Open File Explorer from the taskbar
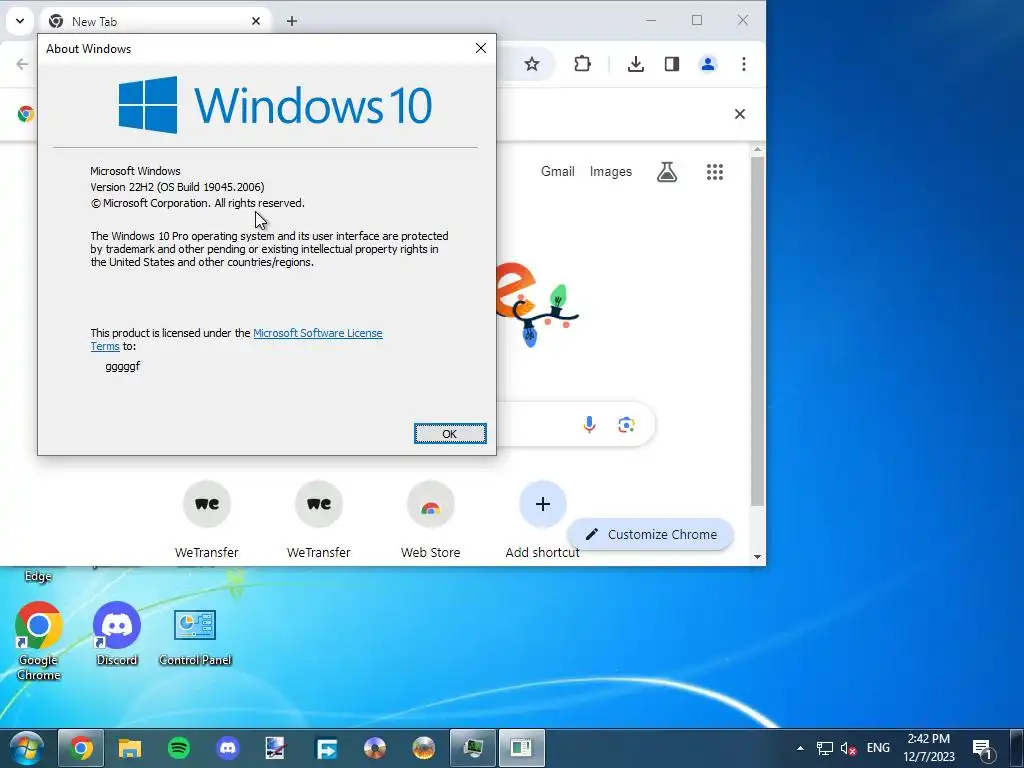Screen dimensions: 1024x768 [x=129, y=748]
